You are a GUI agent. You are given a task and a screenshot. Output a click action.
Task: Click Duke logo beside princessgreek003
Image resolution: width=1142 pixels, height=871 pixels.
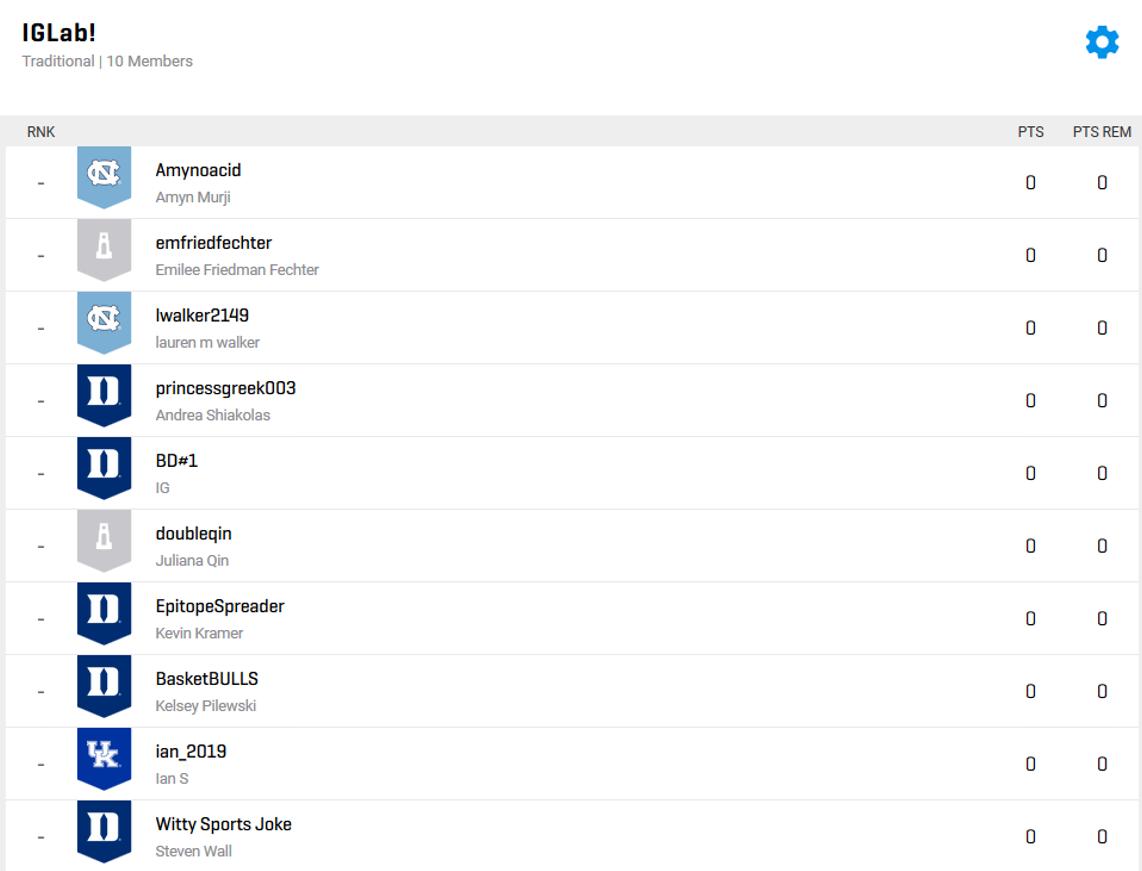pos(104,395)
